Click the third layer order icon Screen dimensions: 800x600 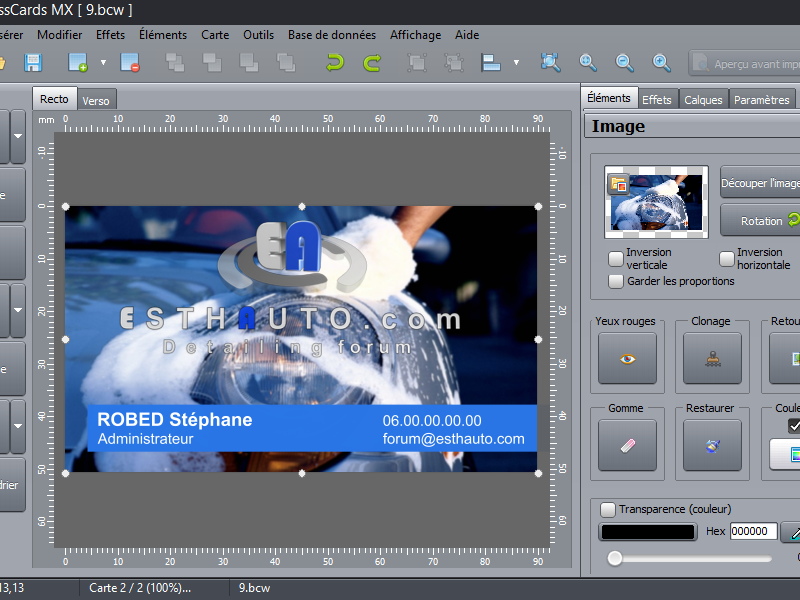click(x=249, y=63)
